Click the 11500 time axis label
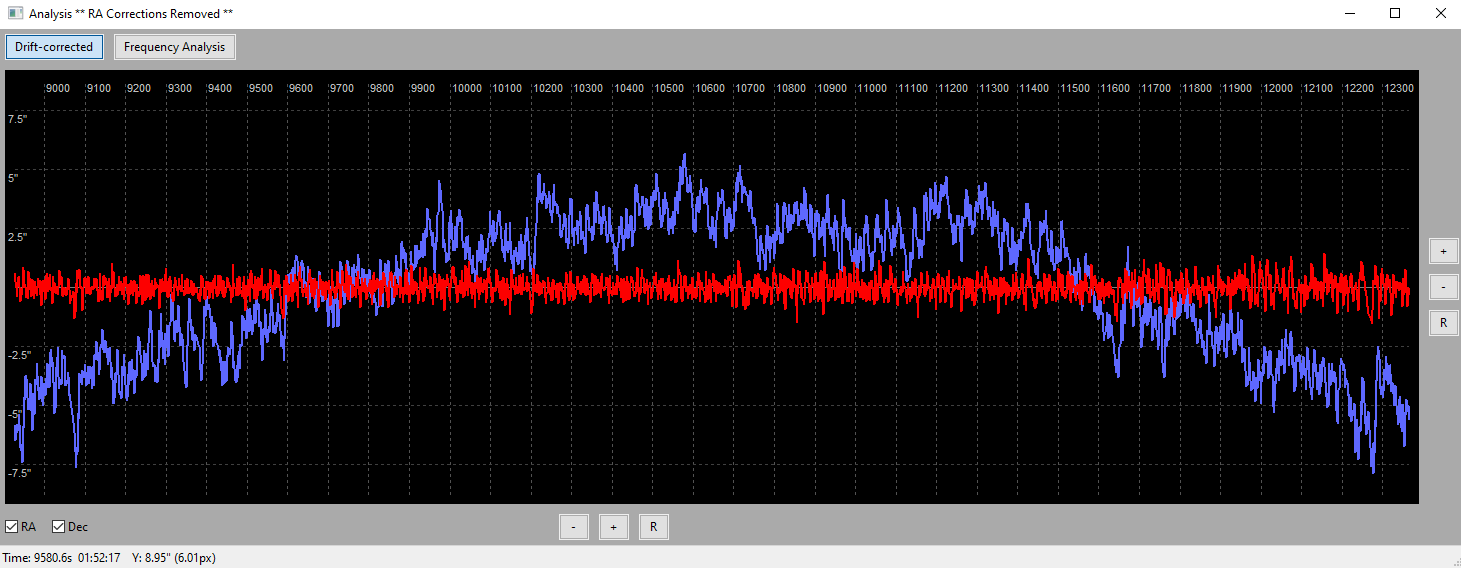 point(1076,88)
